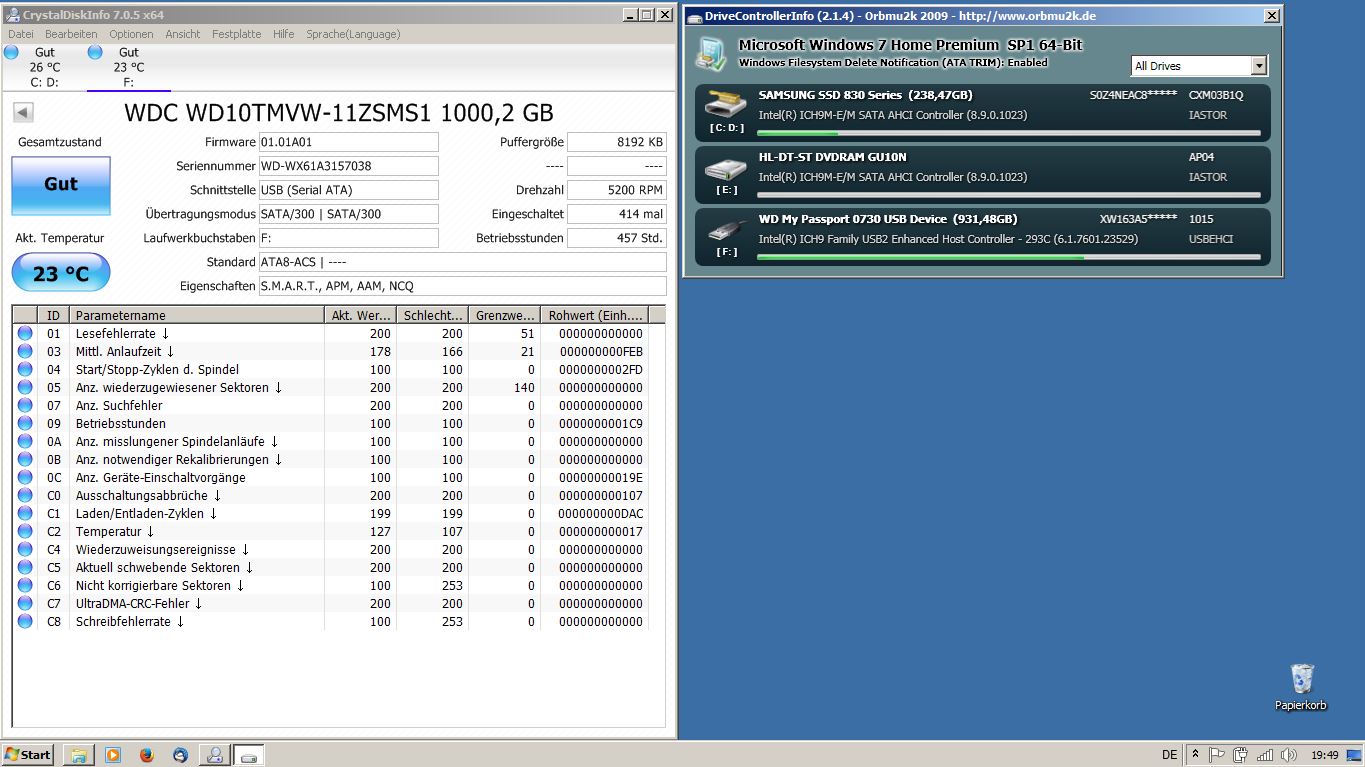Click the volume speaker tray icon
This screenshot has width=1365, height=767.
1289,755
